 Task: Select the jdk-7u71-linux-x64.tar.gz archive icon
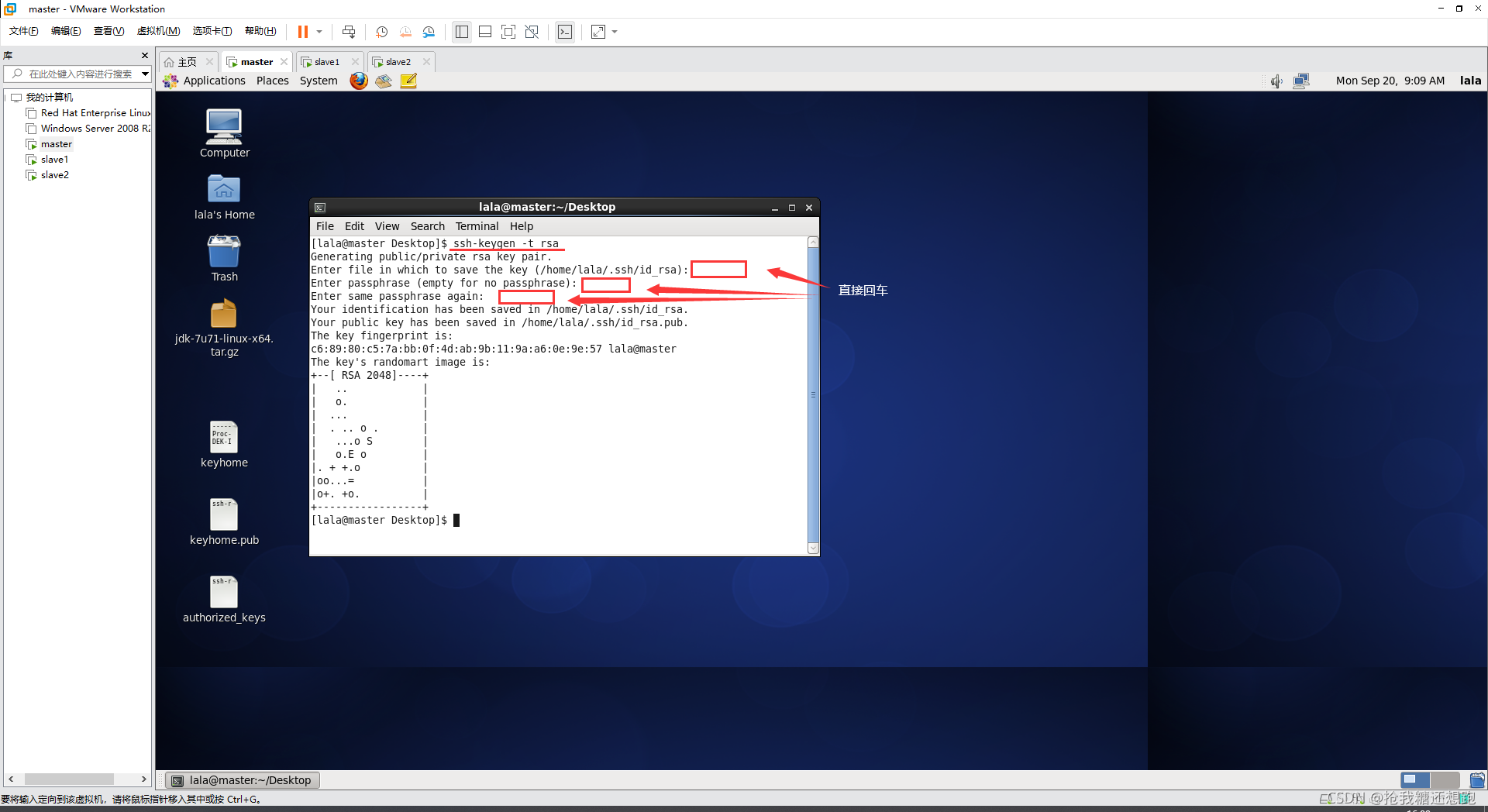tap(224, 328)
